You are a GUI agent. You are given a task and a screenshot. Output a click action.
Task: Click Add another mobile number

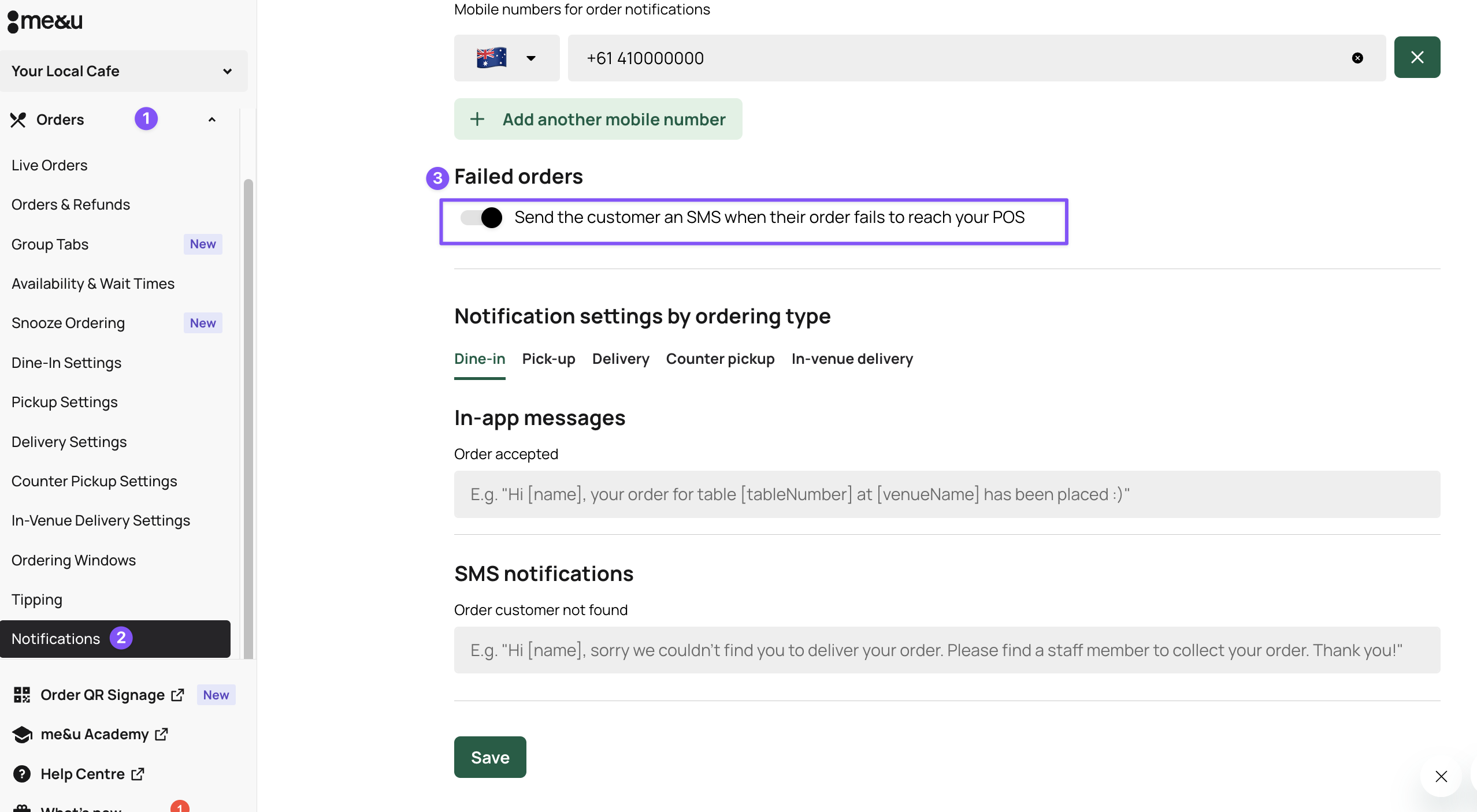pyautogui.click(x=598, y=120)
